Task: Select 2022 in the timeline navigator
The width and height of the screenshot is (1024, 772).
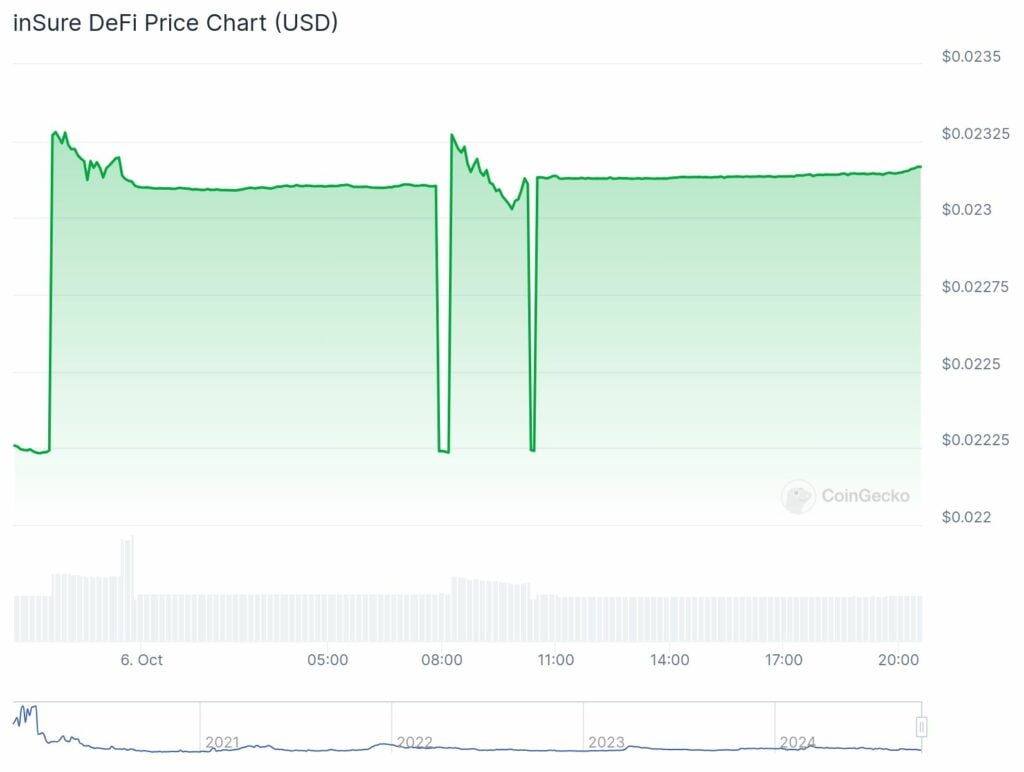Action: (415, 742)
